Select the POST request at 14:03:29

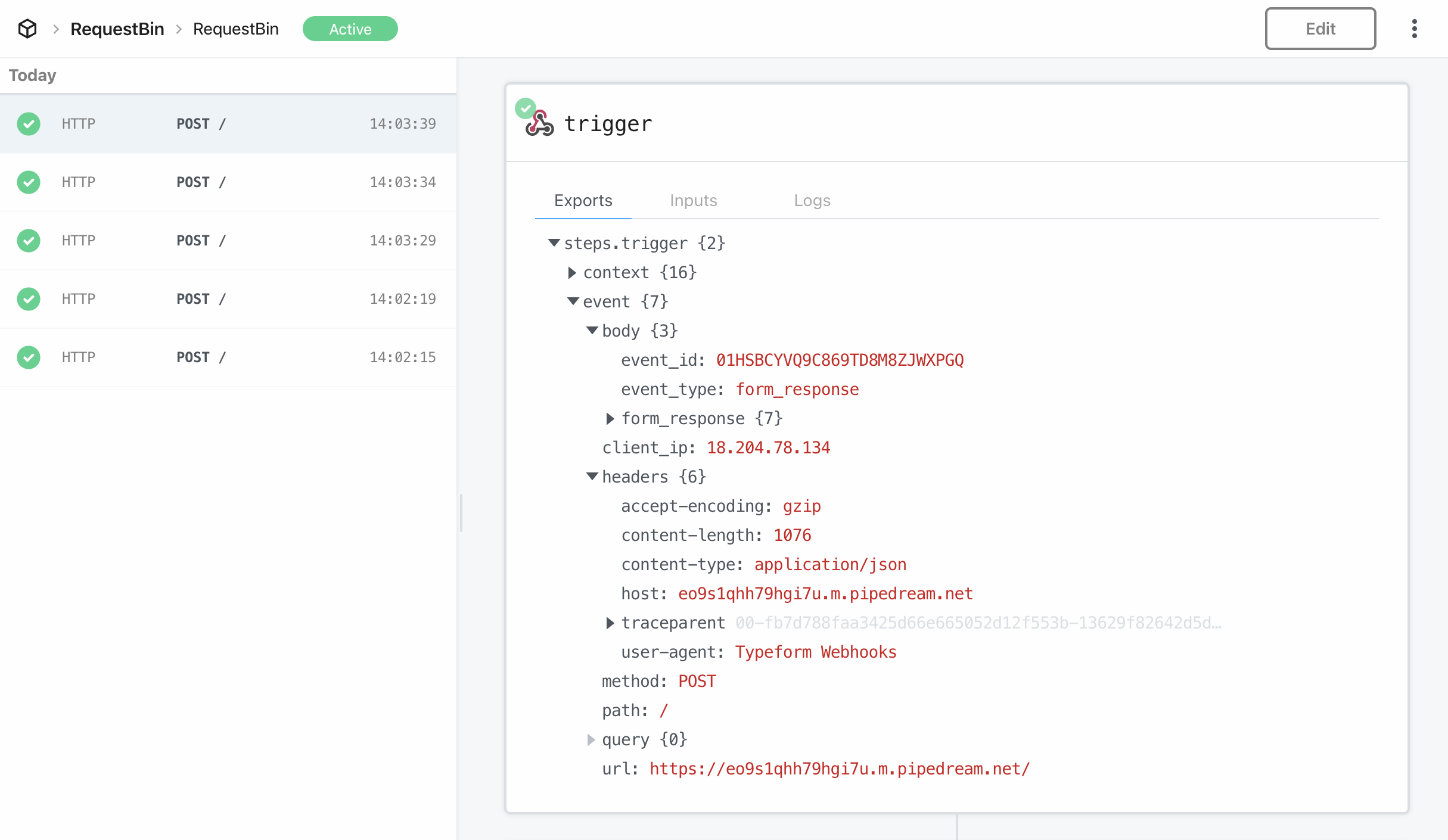228,241
